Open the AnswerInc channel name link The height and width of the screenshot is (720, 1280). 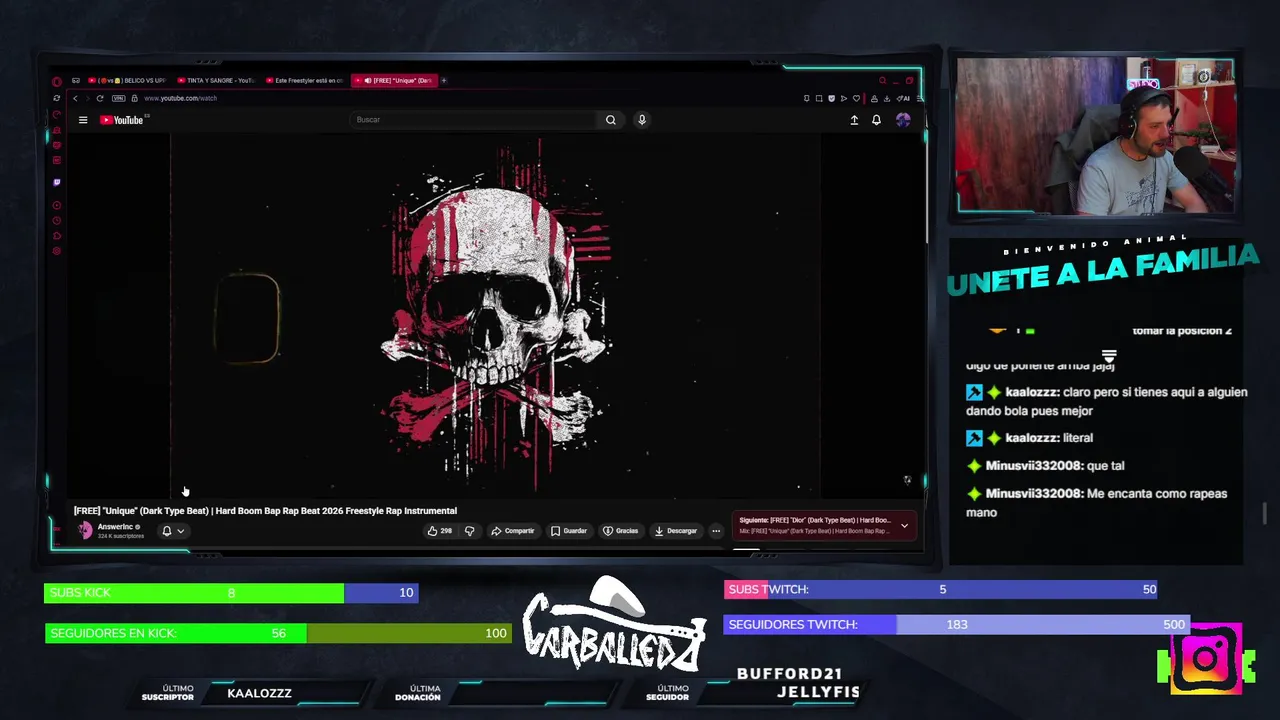[x=115, y=527]
